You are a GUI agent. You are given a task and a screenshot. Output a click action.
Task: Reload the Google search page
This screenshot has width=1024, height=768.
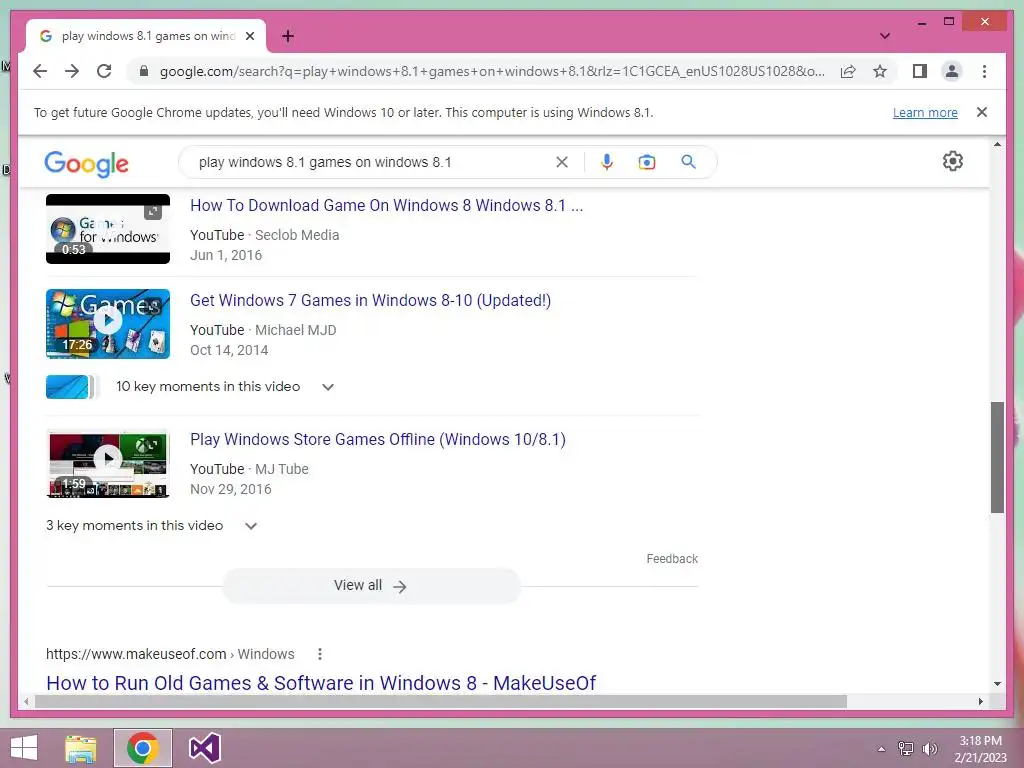click(104, 71)
